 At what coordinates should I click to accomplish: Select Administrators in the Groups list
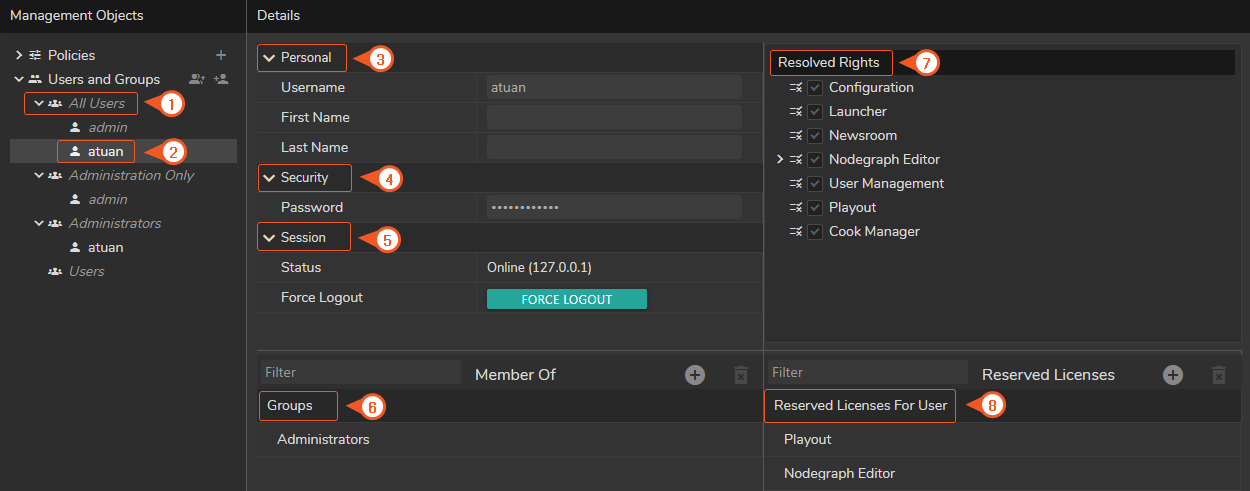(x=323, y=439)
